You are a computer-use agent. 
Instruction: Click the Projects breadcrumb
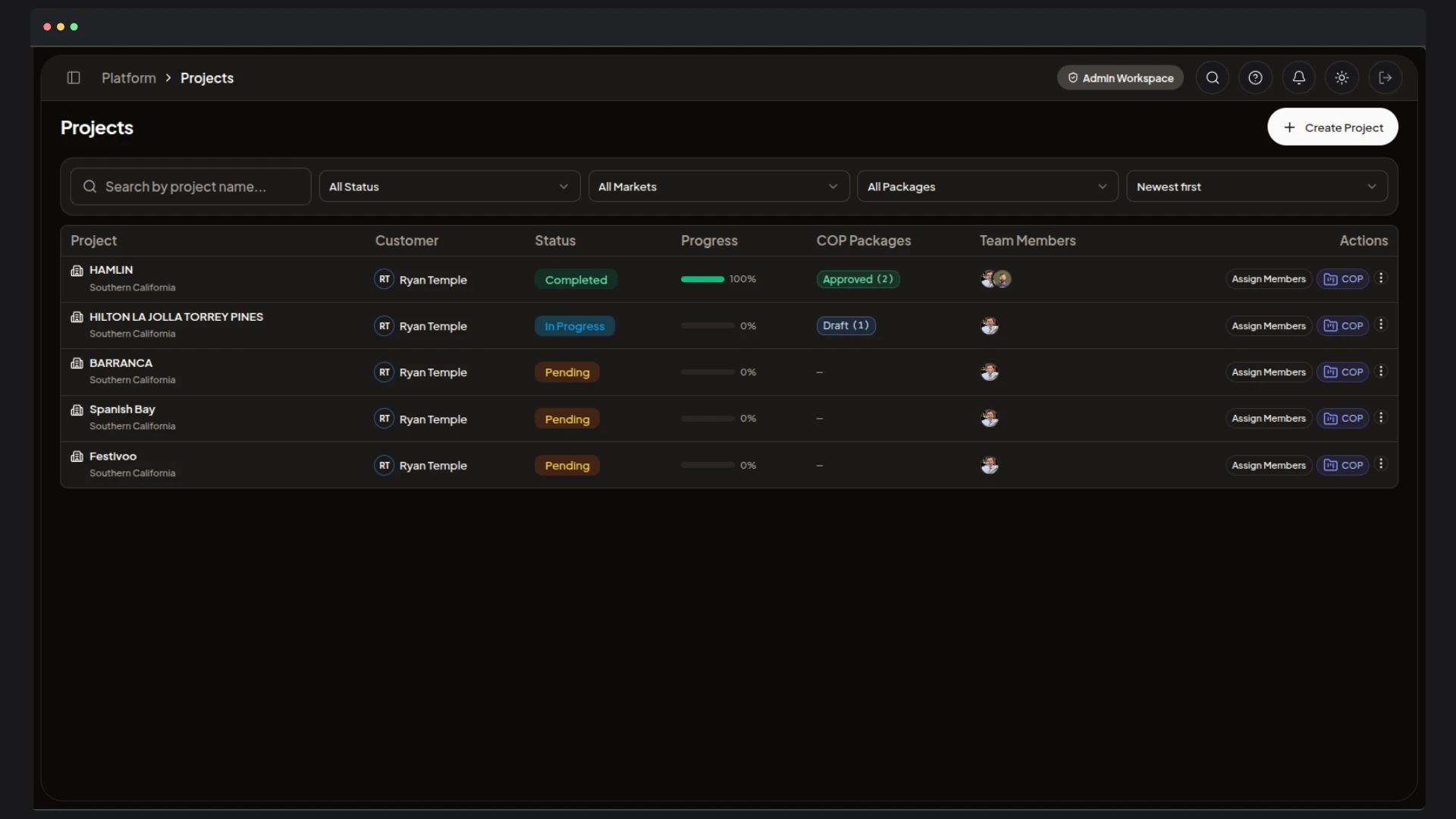coord(207,78)
